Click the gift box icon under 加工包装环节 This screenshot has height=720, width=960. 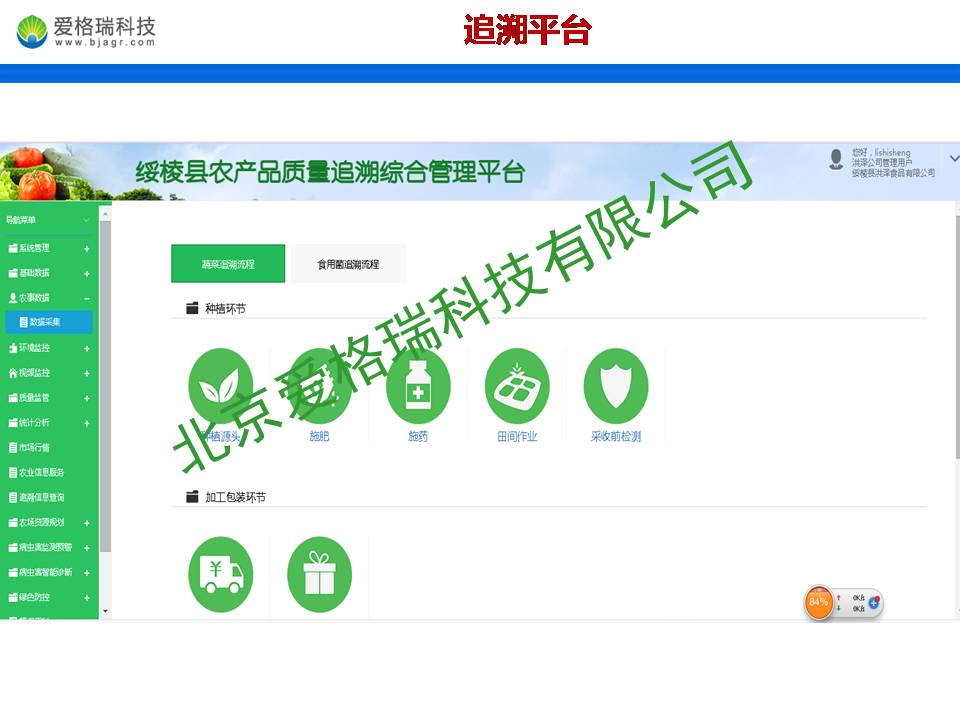coord(319,574)
